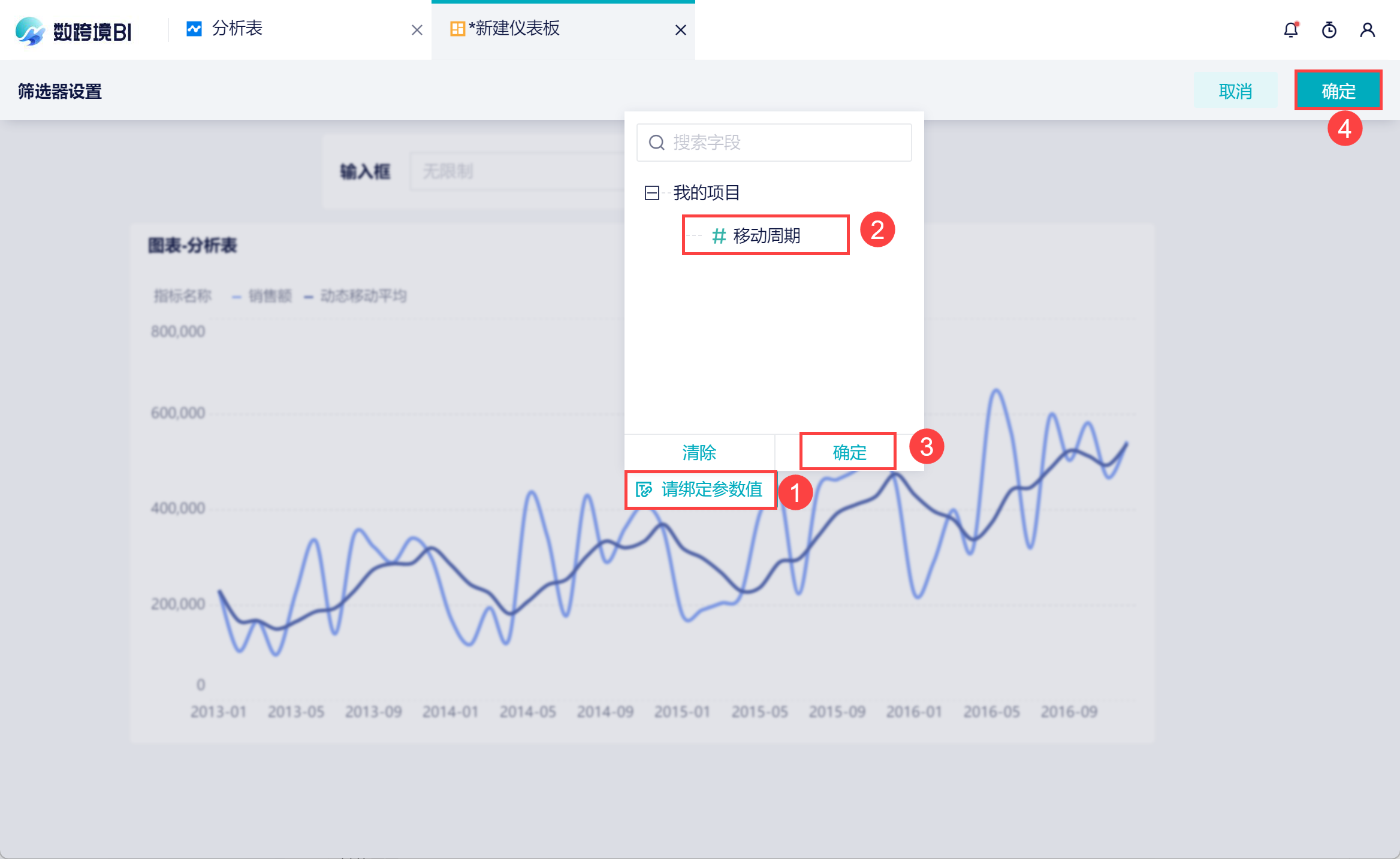Close the 新建仪表板 tab
The width and height of the screenshot is (1400, 859).
coord(680,30)
